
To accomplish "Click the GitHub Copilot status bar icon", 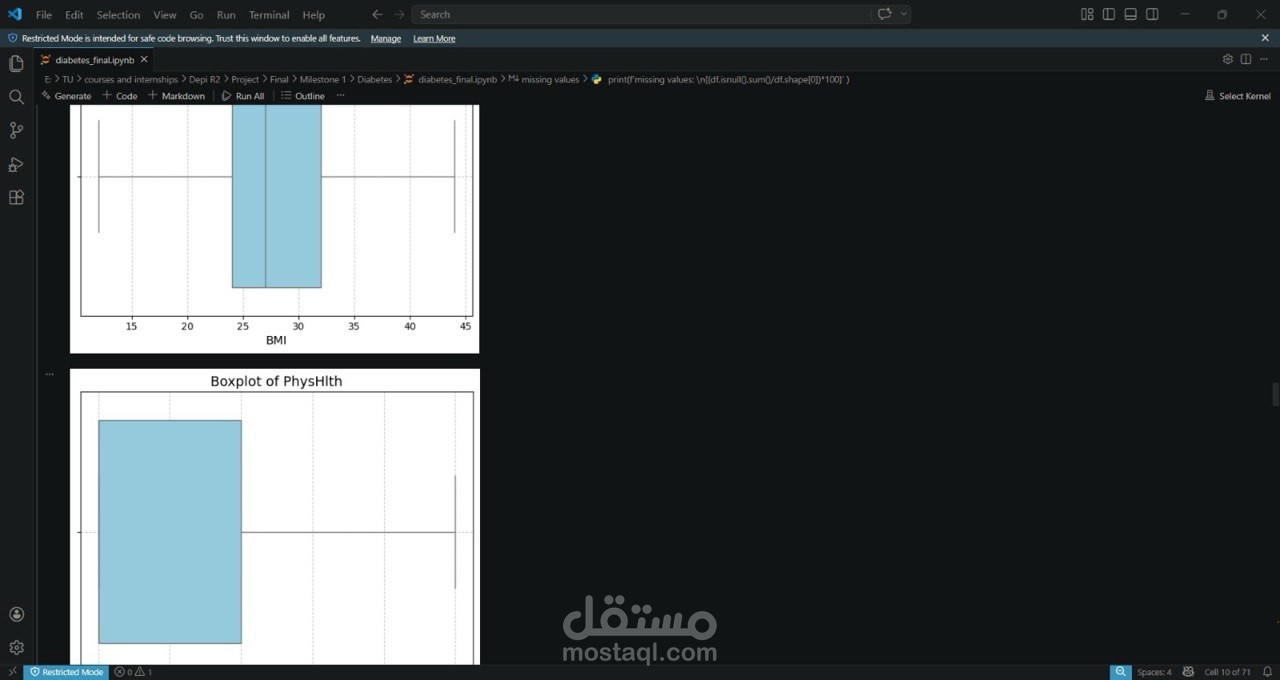I will [x=1188, y=672].
